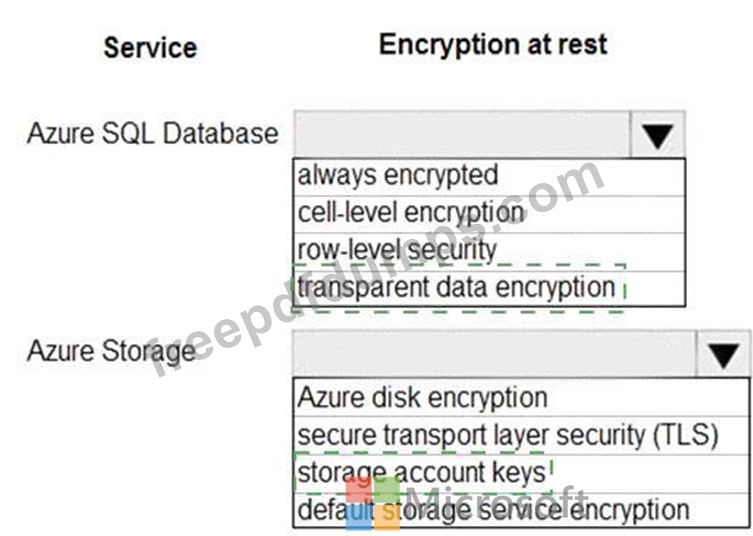Screen dimensions: 753x536
Task: Click the Encryption at rest header
Action: pyautogui.click(x=493, y=45)
